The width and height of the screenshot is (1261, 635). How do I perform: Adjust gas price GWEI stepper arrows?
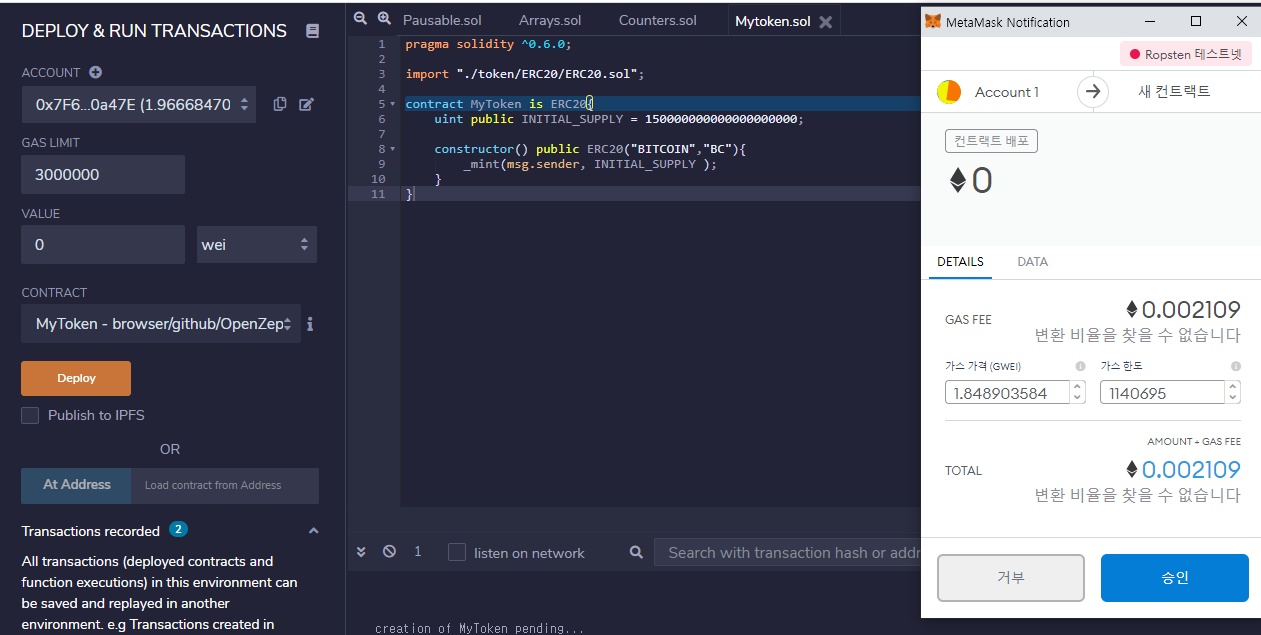click(1077, 393)
